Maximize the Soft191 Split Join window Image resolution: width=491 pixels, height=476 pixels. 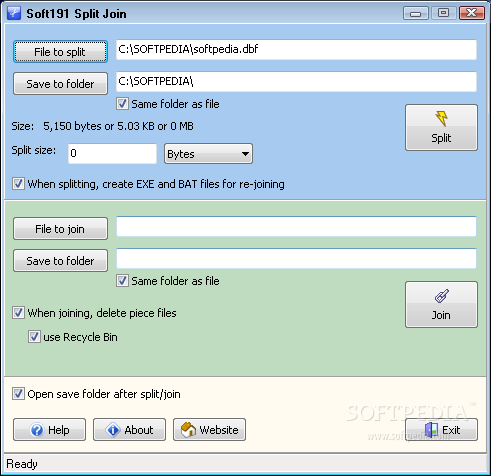pos(443,13)
